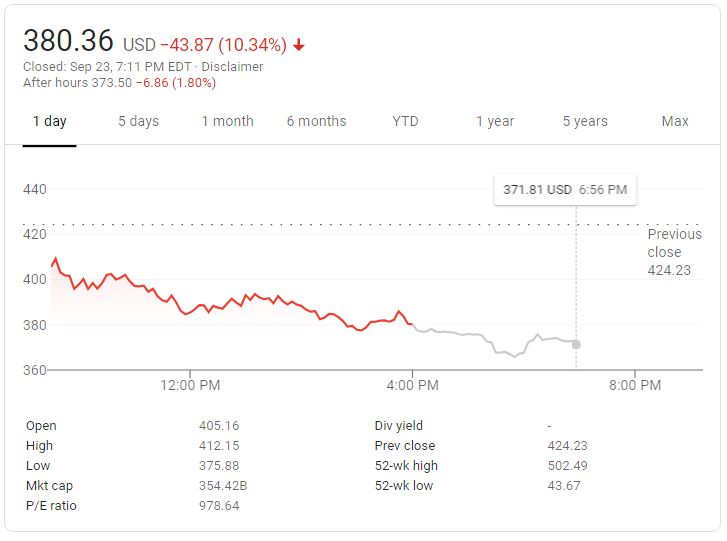This screenshot has width=727, height=541.
Task: Click the 12:00 PM axis label
Action: tap(190, 385)
